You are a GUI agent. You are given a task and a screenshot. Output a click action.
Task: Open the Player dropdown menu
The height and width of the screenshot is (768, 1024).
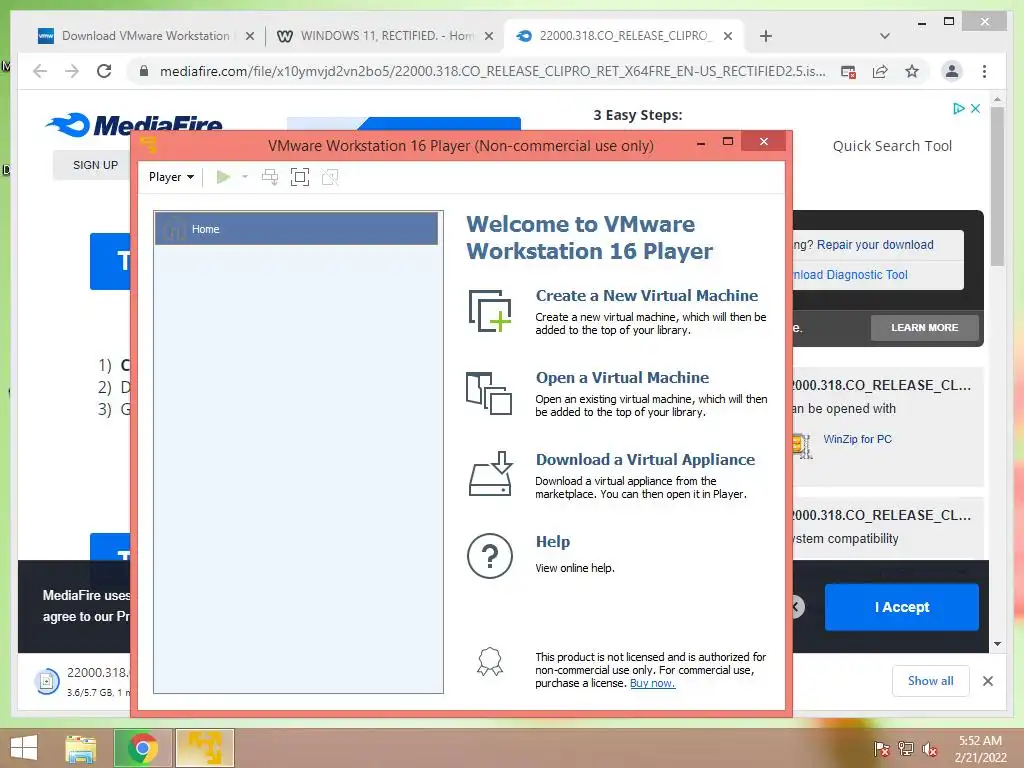coord(171,177)
